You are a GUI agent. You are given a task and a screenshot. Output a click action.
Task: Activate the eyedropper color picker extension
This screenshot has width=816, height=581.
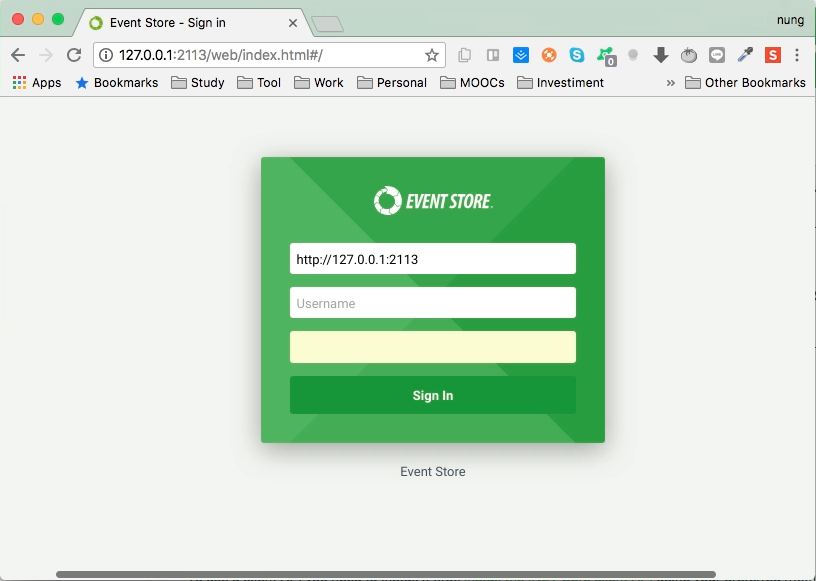745,55
